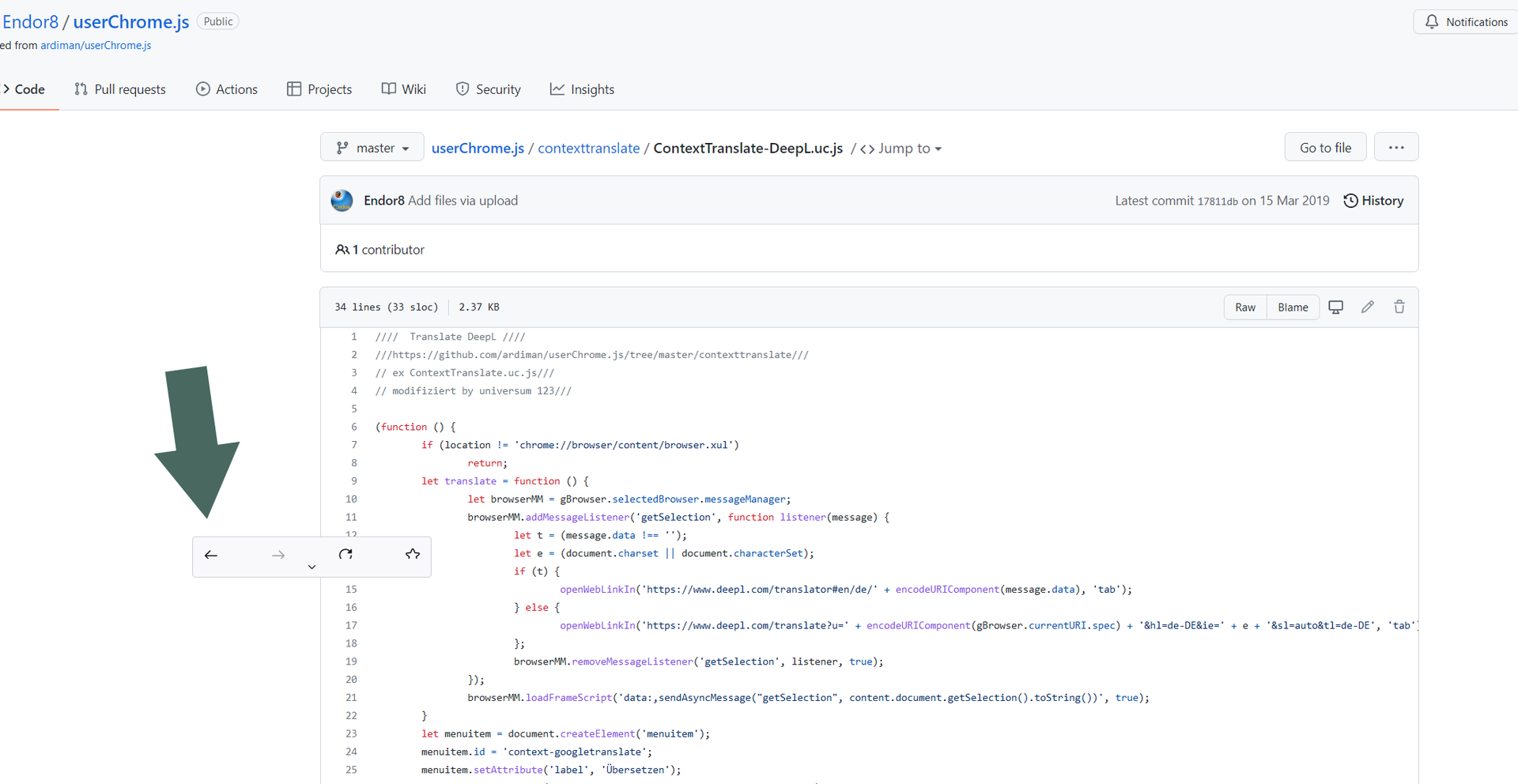
Task: Click the Raw button
Action: (x=1245, y=307)
